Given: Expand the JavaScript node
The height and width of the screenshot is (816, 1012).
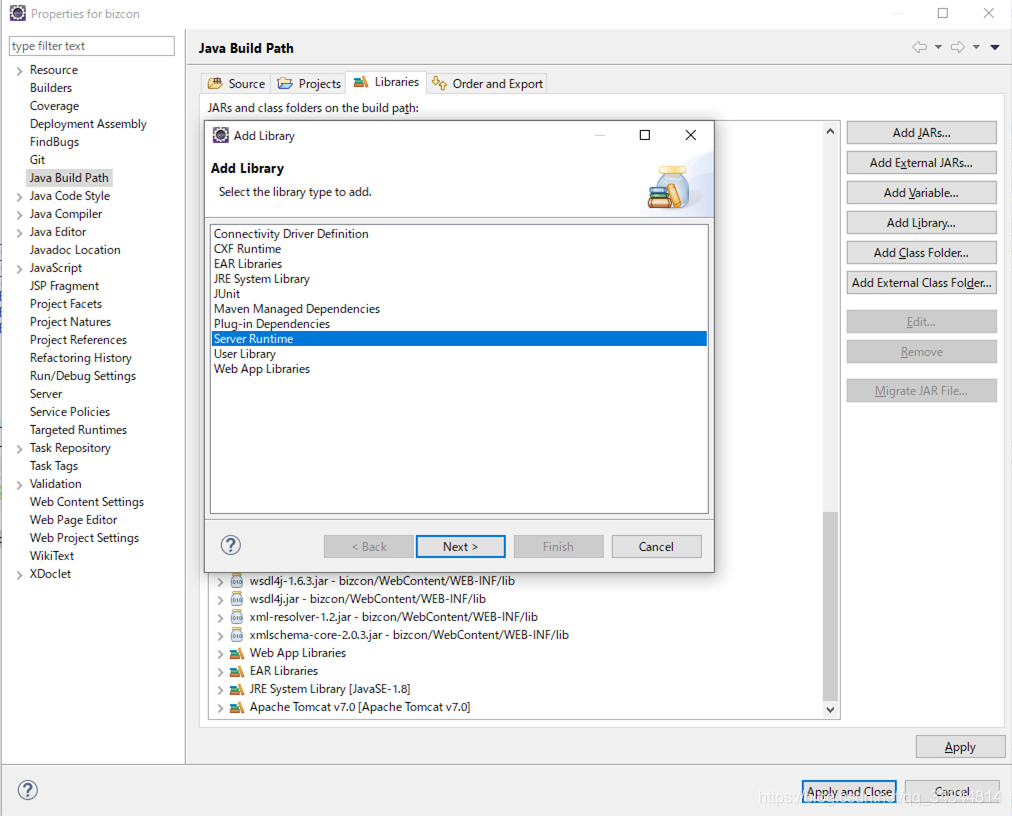Looking at the screenshot, I should [x=19, y=269].
